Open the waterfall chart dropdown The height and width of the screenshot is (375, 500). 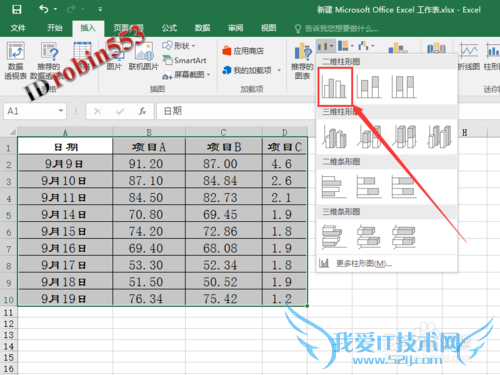pos(366,46)
